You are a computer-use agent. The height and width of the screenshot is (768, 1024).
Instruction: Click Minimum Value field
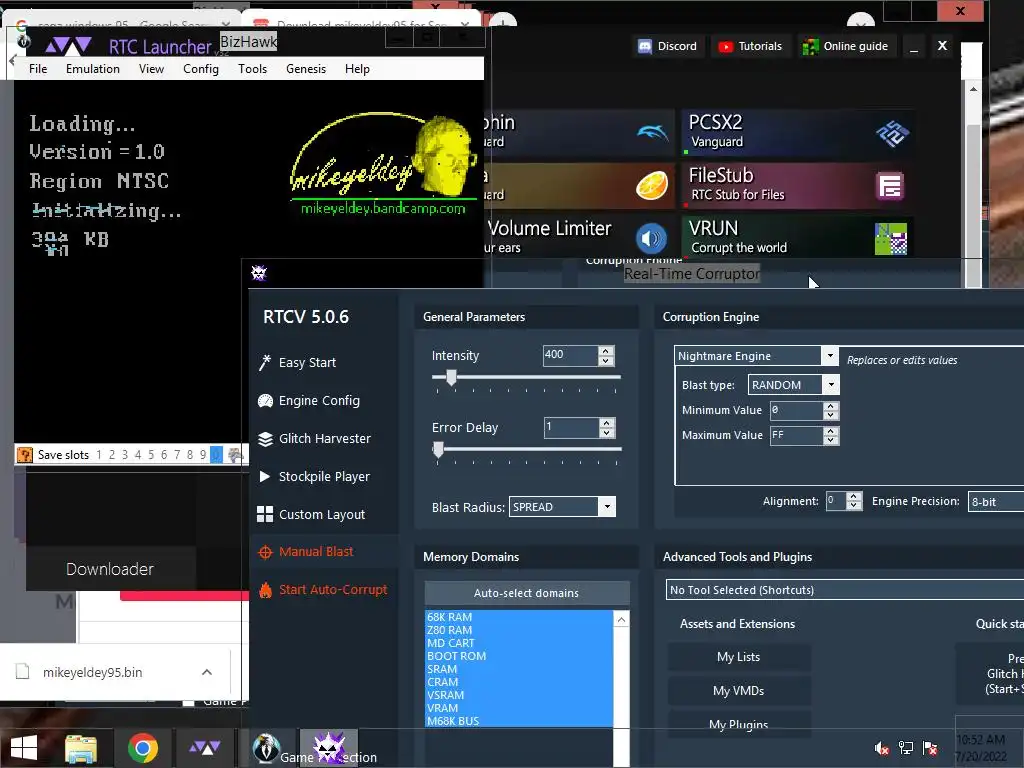point(796,410)
